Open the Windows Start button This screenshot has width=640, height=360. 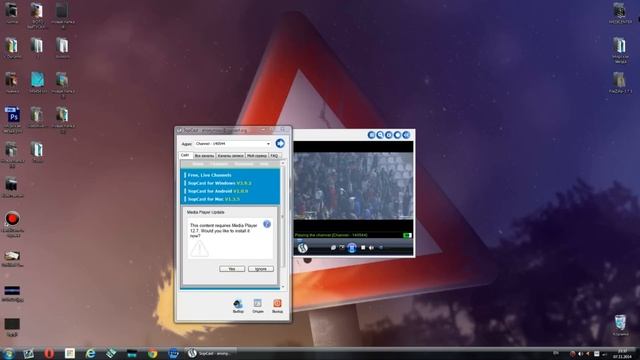[x=9, y=353]
